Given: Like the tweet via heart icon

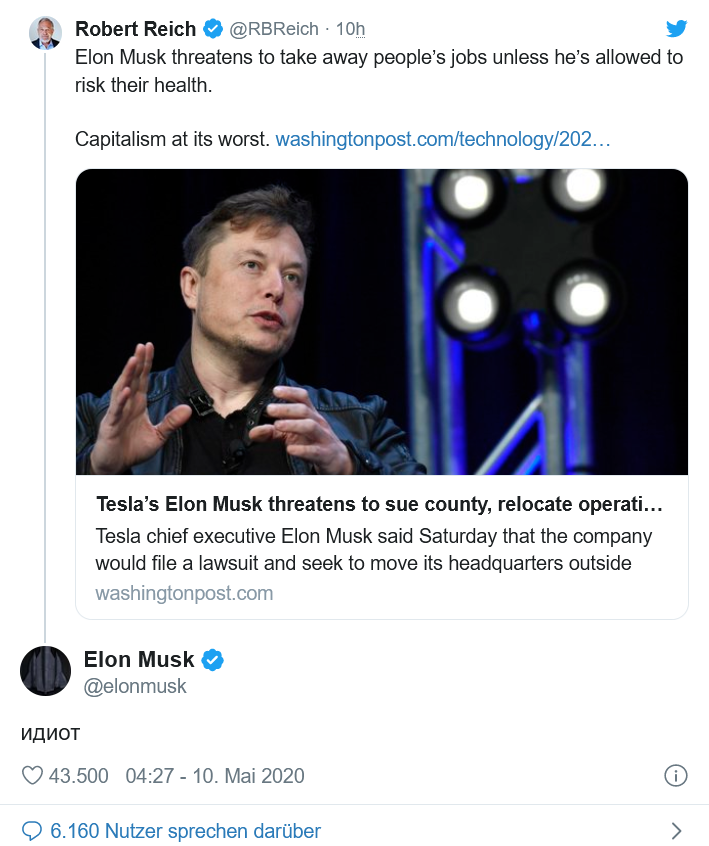Looking at the screenshot, I should (x=33, y=776).
